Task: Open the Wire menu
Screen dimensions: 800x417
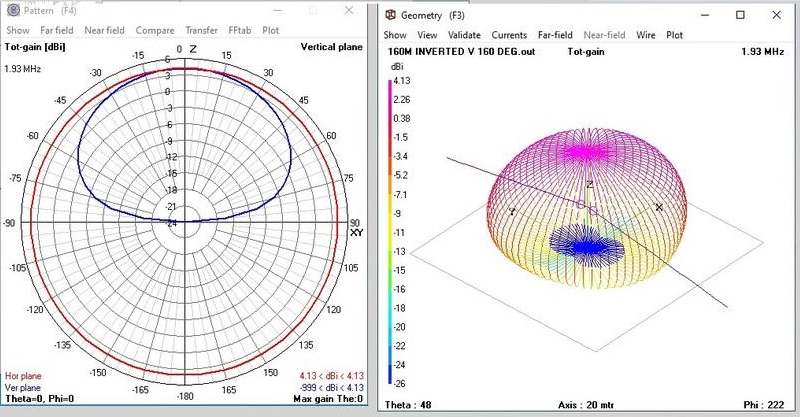Action: click(645, 35)
